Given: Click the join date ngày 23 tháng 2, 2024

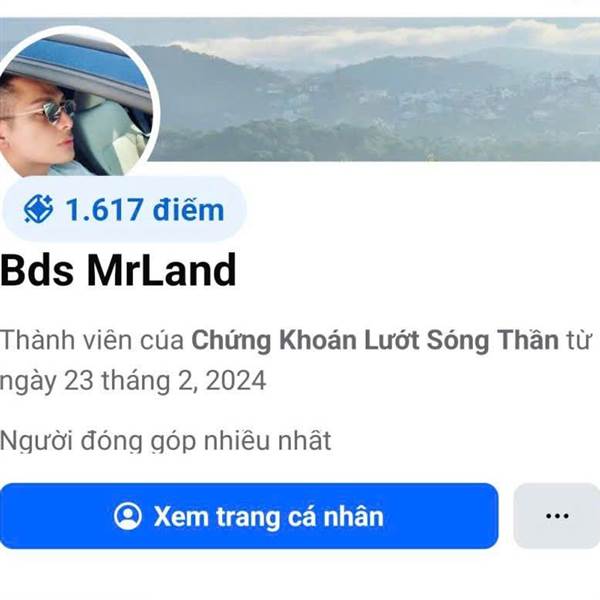Looking at the screenshot, I should (133, 381).
